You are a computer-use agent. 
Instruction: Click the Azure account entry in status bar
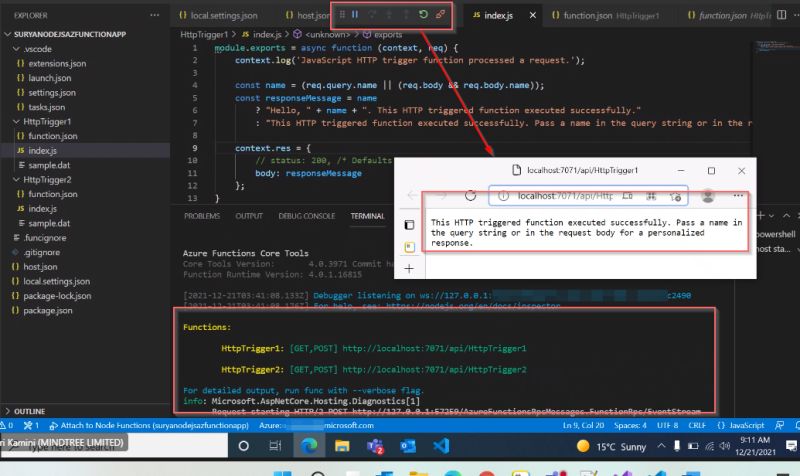pyautogui.click(x=316, y=425)
